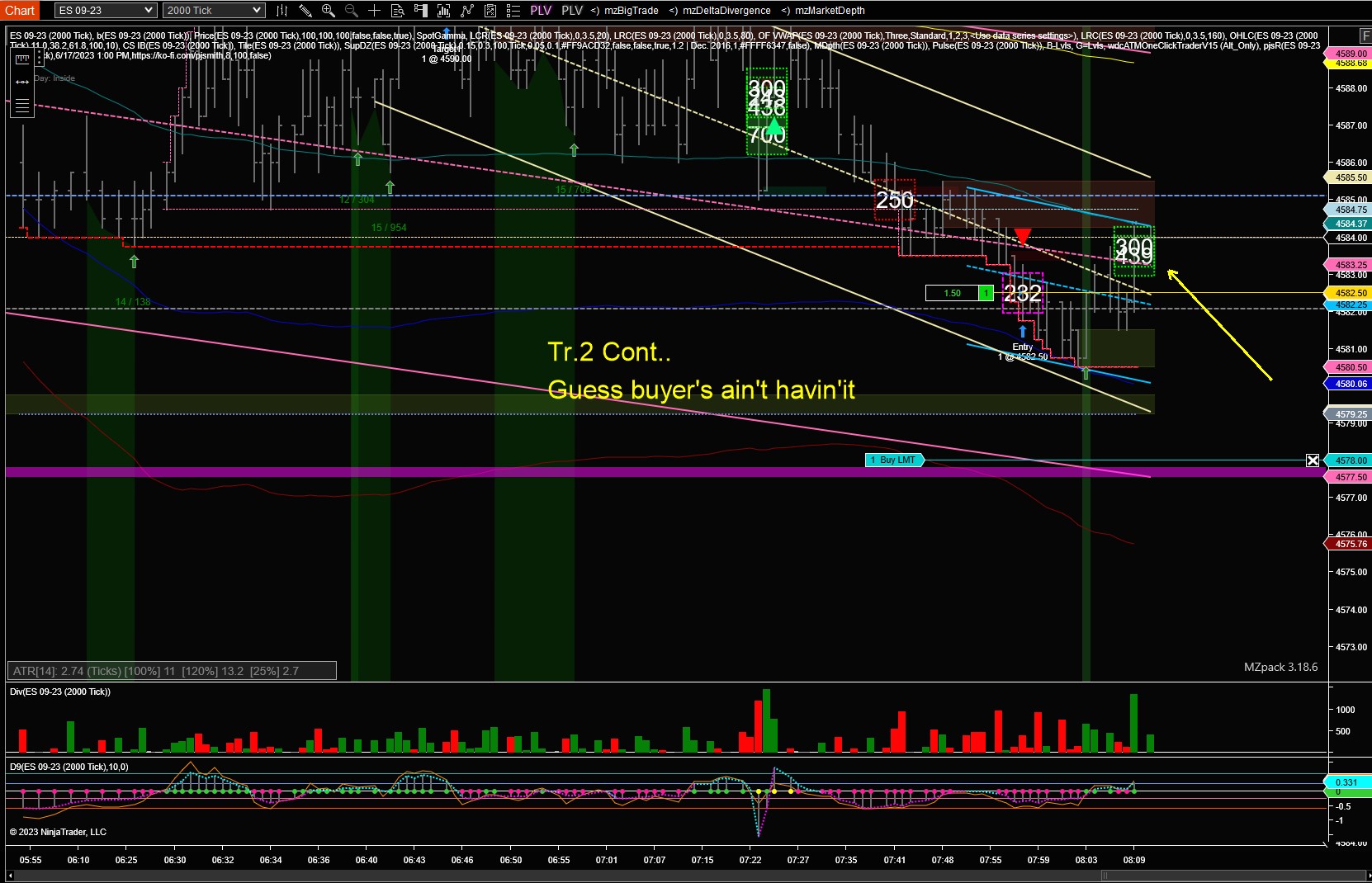
Task: Click the 14 / 138 green level label
Action: 133,302
